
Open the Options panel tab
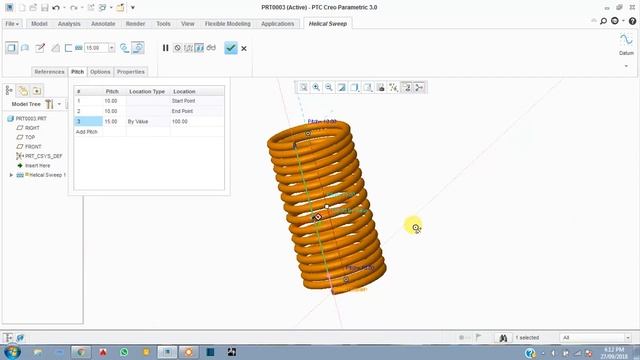point(100,72)
